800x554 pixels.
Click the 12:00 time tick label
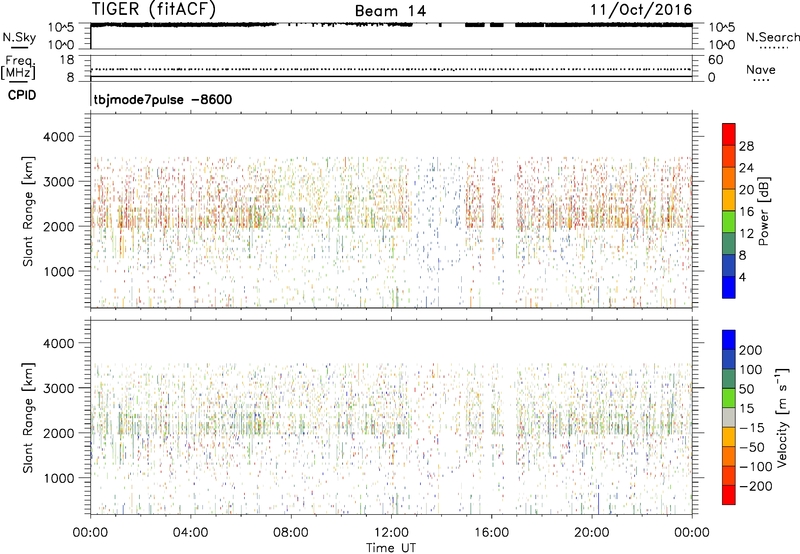[391, 533]
